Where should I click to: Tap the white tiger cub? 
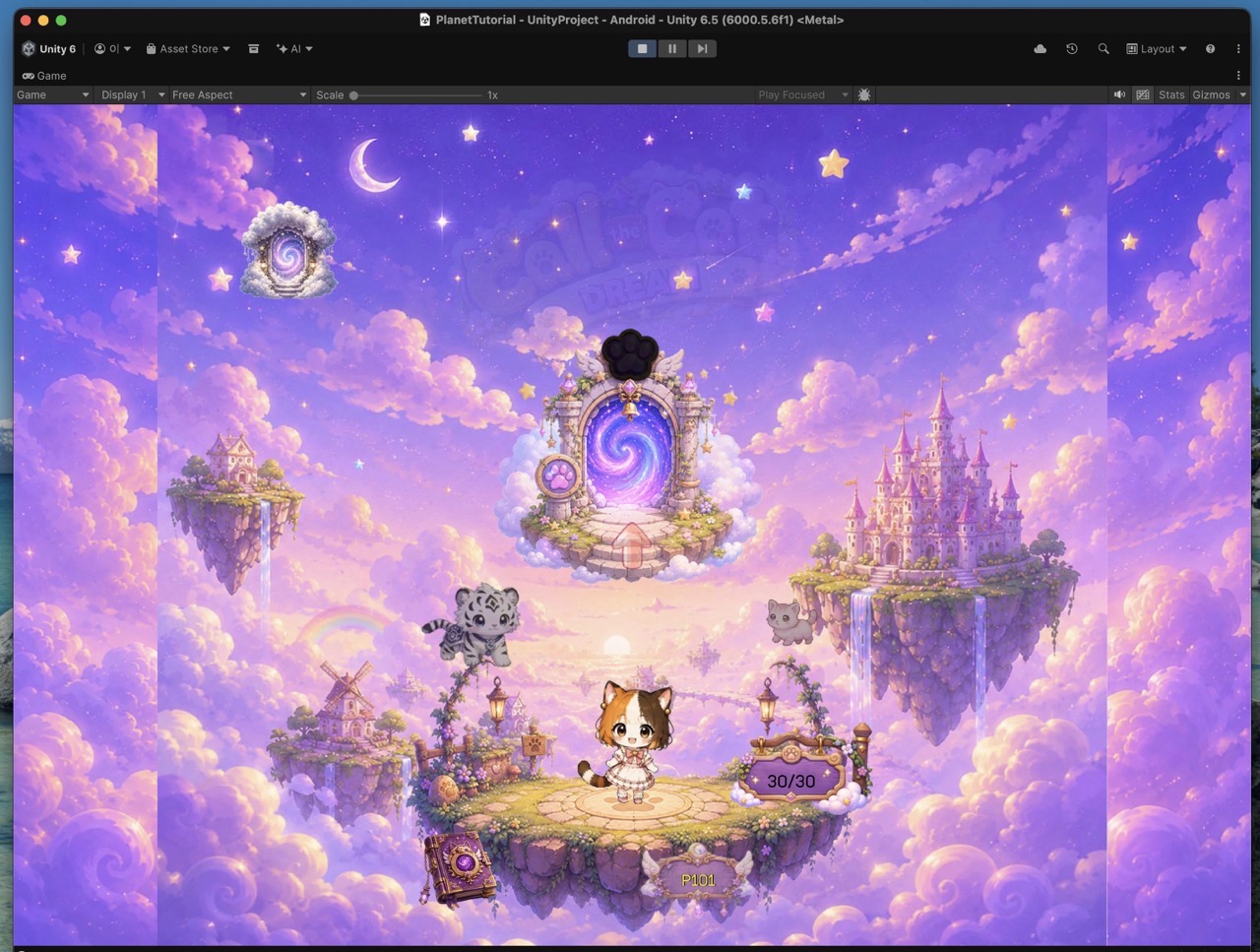tap(472, 623)
